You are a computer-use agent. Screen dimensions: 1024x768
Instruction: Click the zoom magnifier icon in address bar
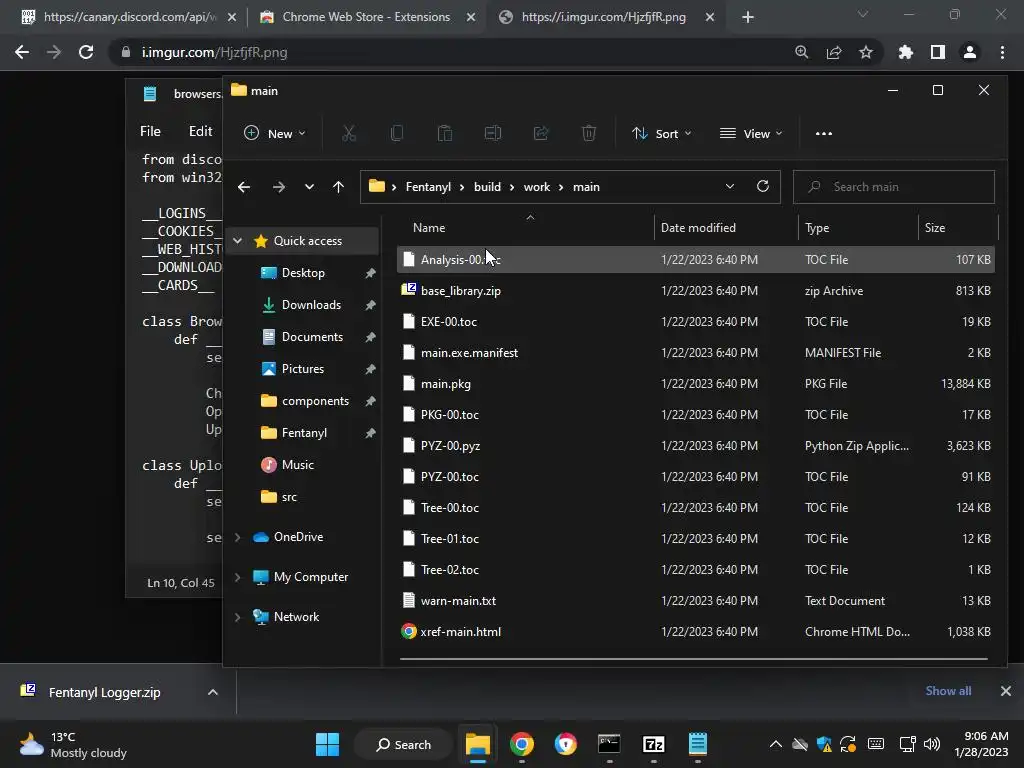click(802, 52)
